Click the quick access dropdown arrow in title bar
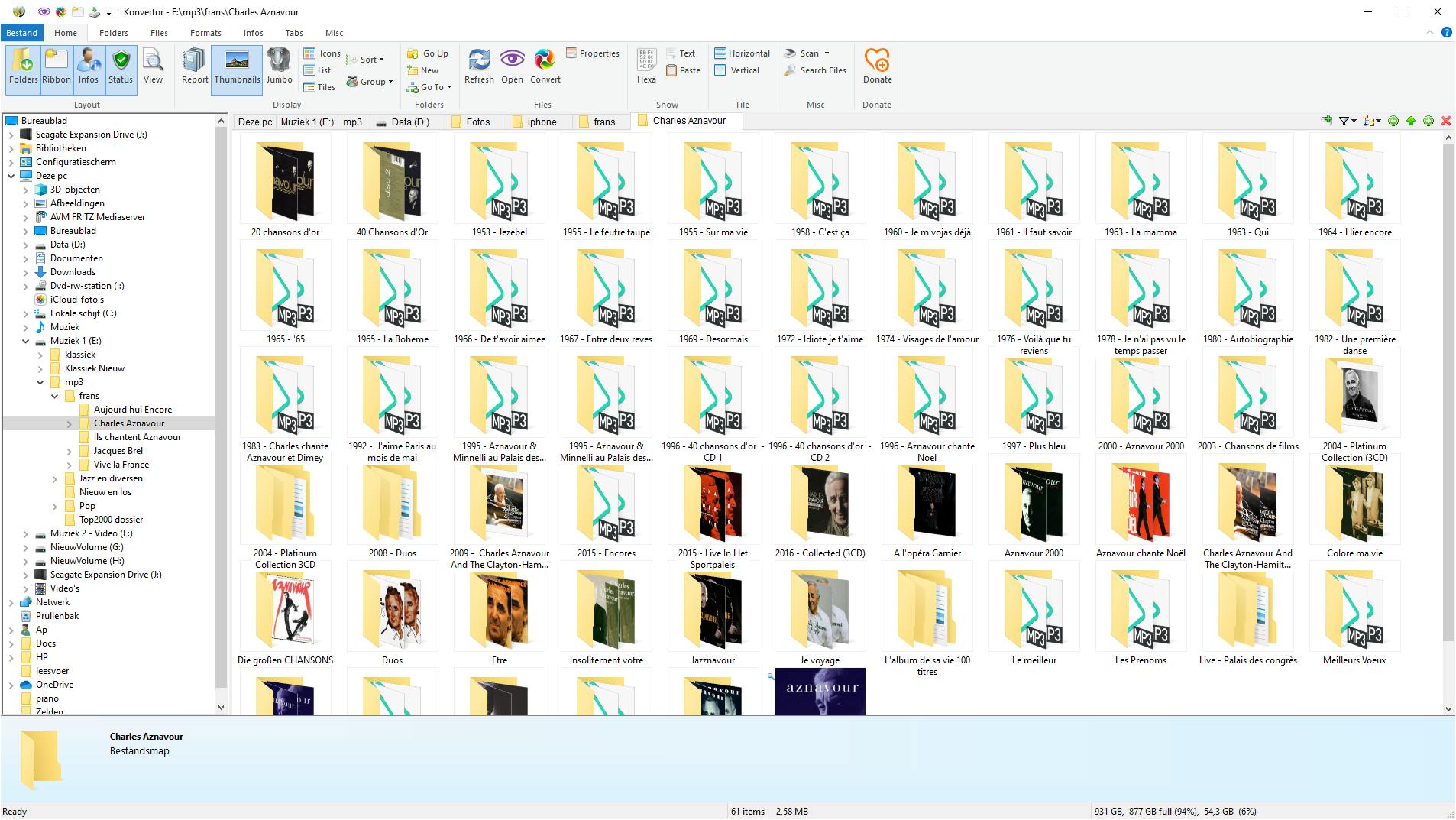The width and height of the screenshot is (1456, 820). 109,12
